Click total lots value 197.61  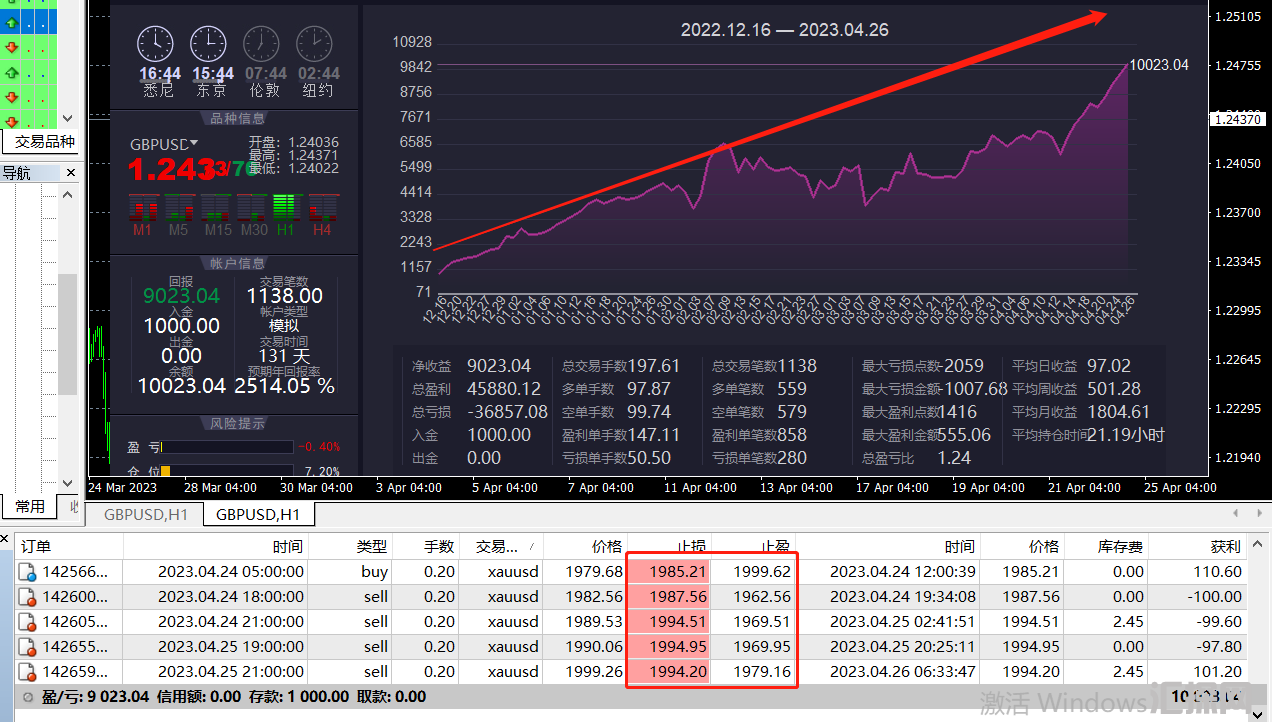(654, 366)
